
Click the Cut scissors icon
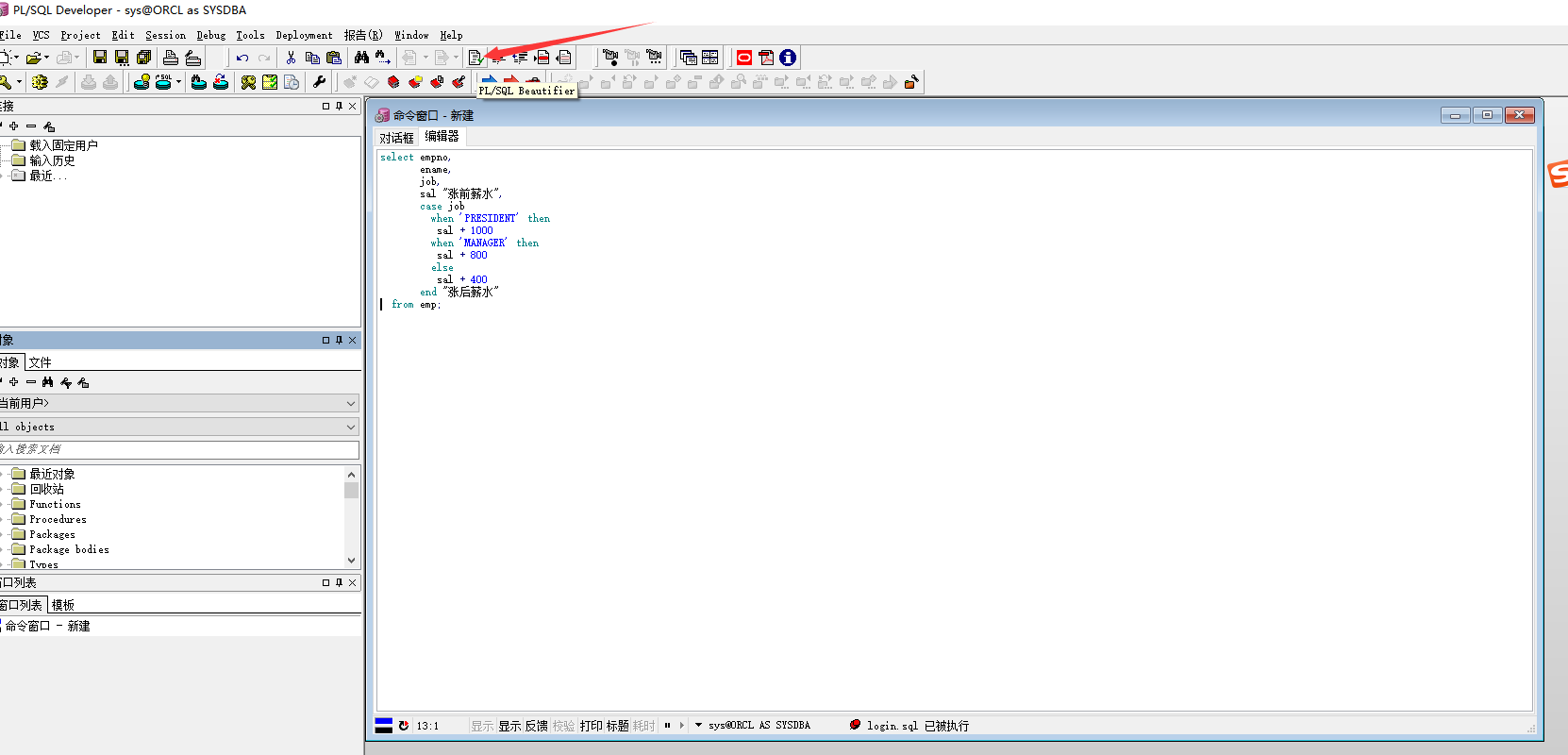pos(291,58)
